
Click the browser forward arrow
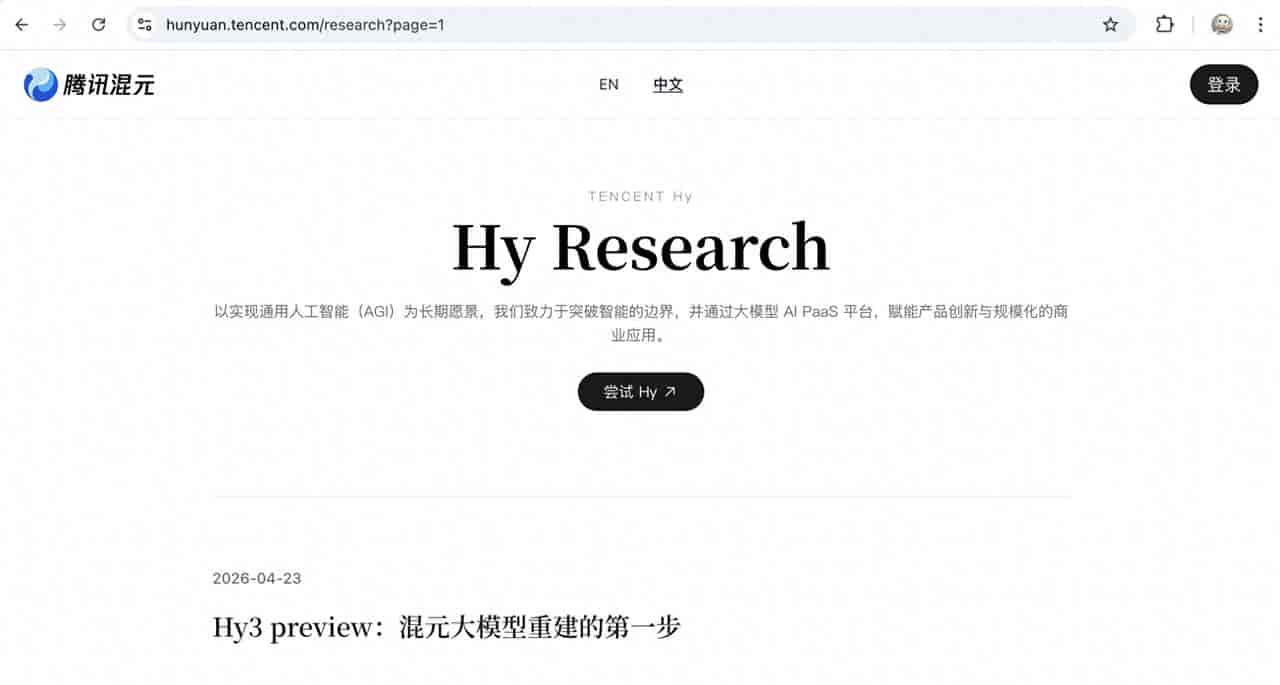(x=60, y=25)
